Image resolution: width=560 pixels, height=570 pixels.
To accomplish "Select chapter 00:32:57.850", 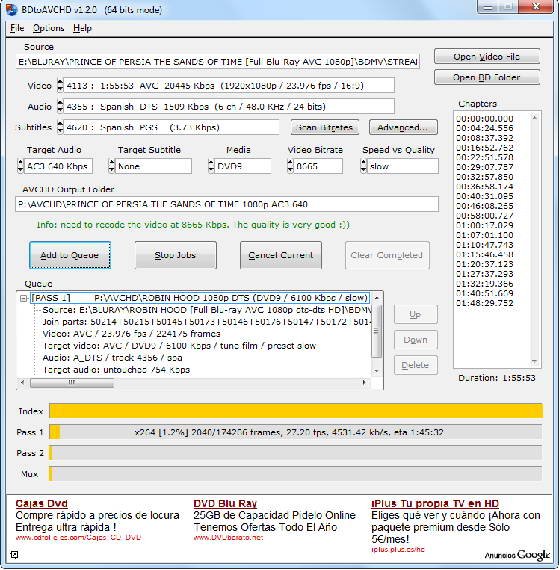I will tap(485, 177).
